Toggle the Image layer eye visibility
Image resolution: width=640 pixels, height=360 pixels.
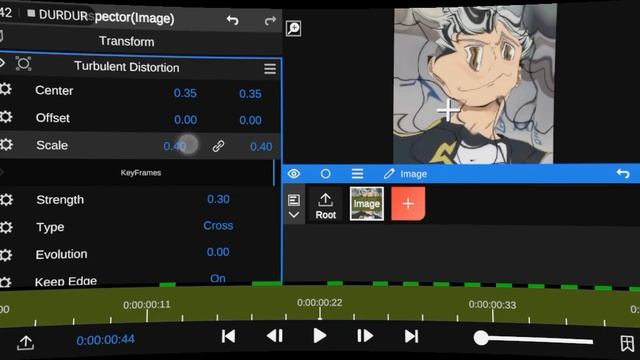[294, 174]
